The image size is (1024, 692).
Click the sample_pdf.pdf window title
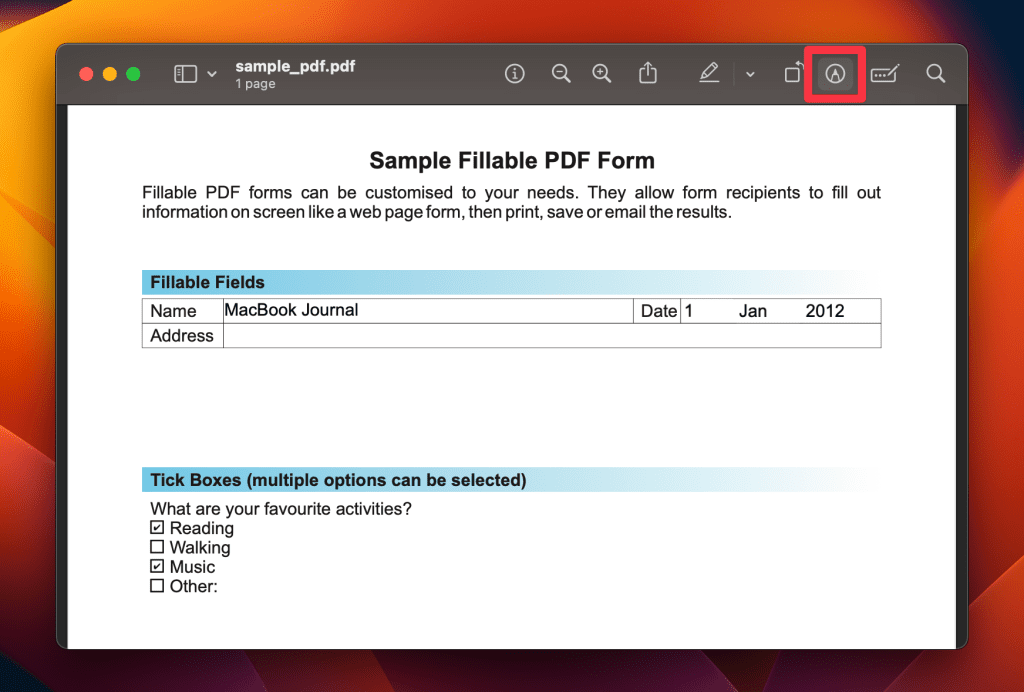coord(295,67)
